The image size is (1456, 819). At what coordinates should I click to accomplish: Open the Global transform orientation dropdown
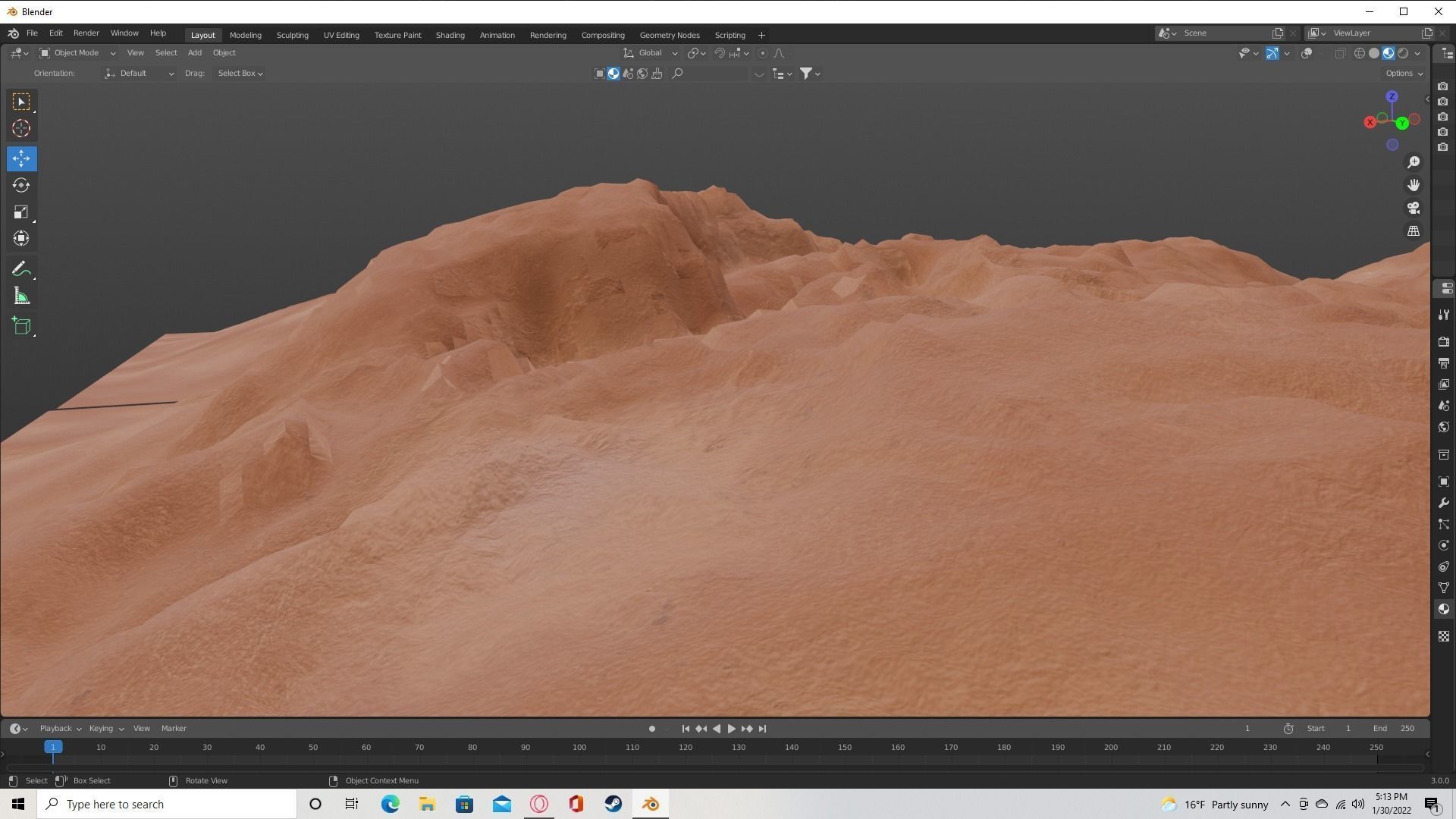coord(651,53)
